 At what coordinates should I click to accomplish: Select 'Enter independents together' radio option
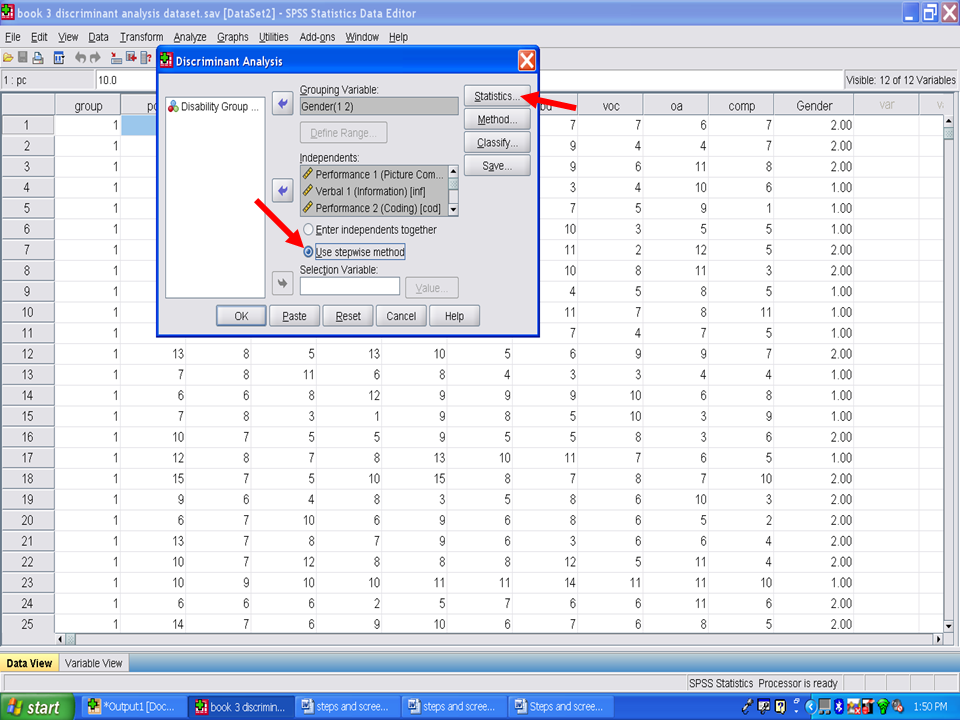(308, 230)
